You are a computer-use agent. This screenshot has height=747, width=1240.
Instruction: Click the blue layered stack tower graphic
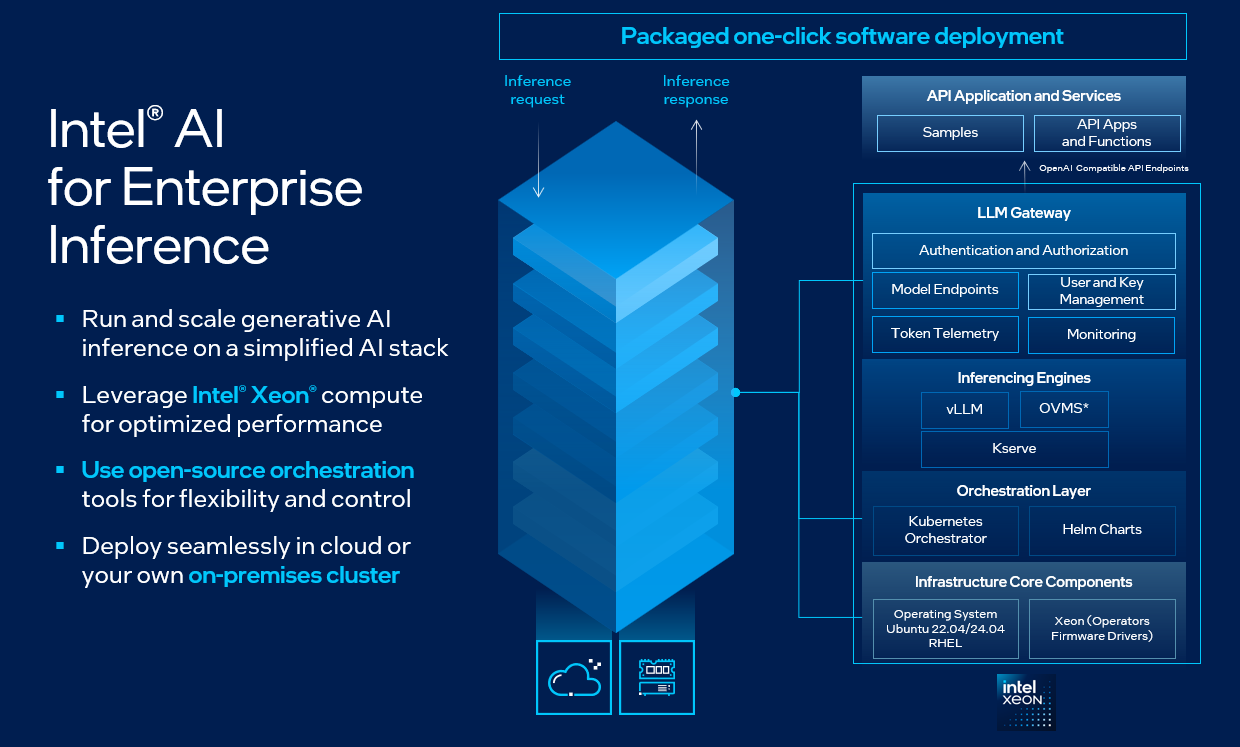tap(616, 376)
